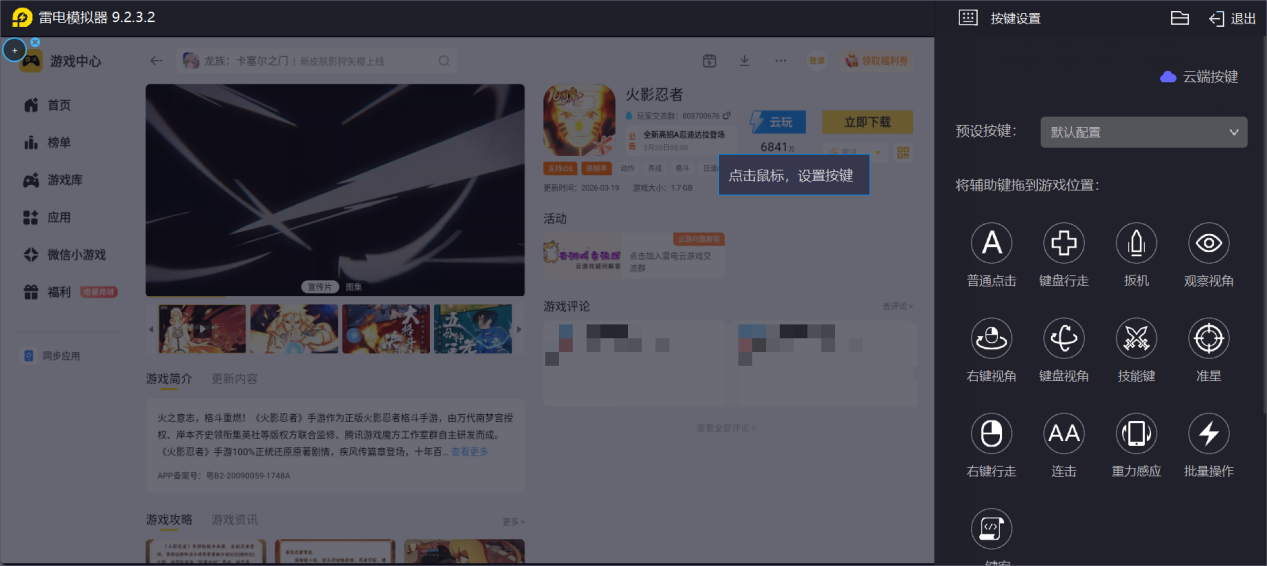Click the 支持iOS tag
The height and width of the screenshot is (566, 1267).
click(x=562, y=169)
